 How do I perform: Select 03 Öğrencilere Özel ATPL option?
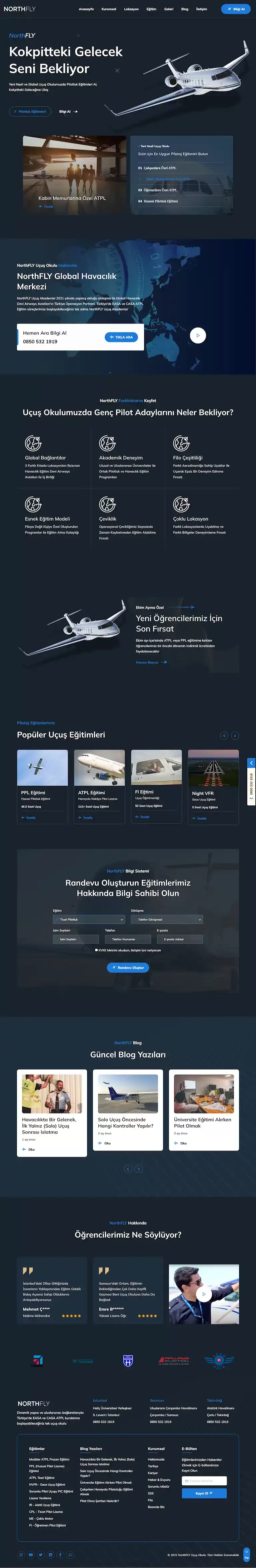(x=157, y=190)
